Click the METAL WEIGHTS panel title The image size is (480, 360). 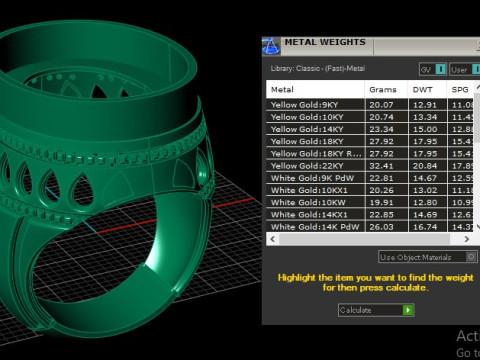[325, 42]
